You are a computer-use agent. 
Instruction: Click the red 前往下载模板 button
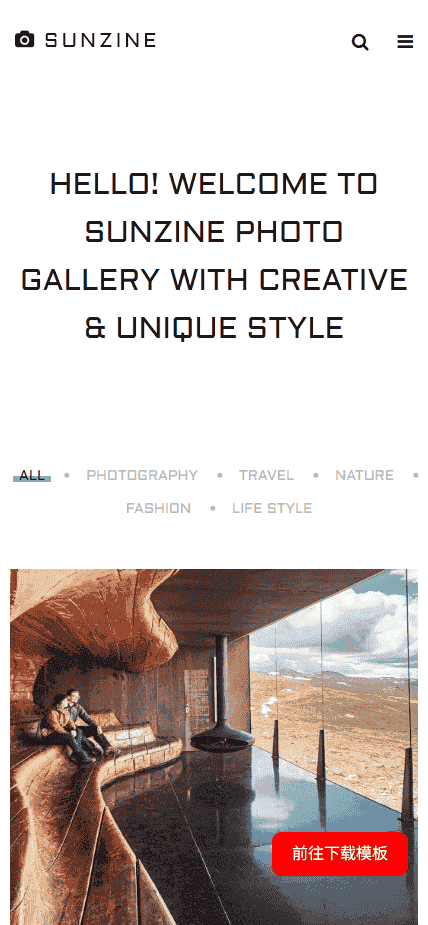coord(340,854)
